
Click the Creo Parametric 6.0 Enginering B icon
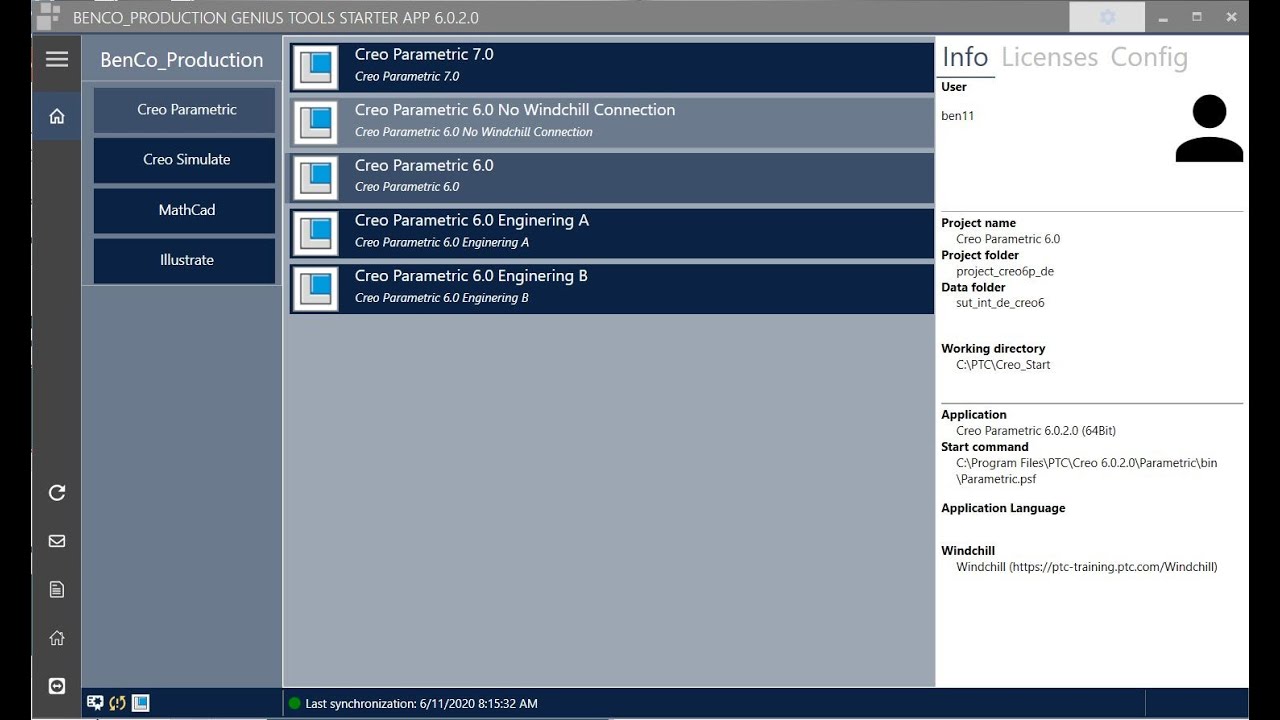(x=315, y=288)
